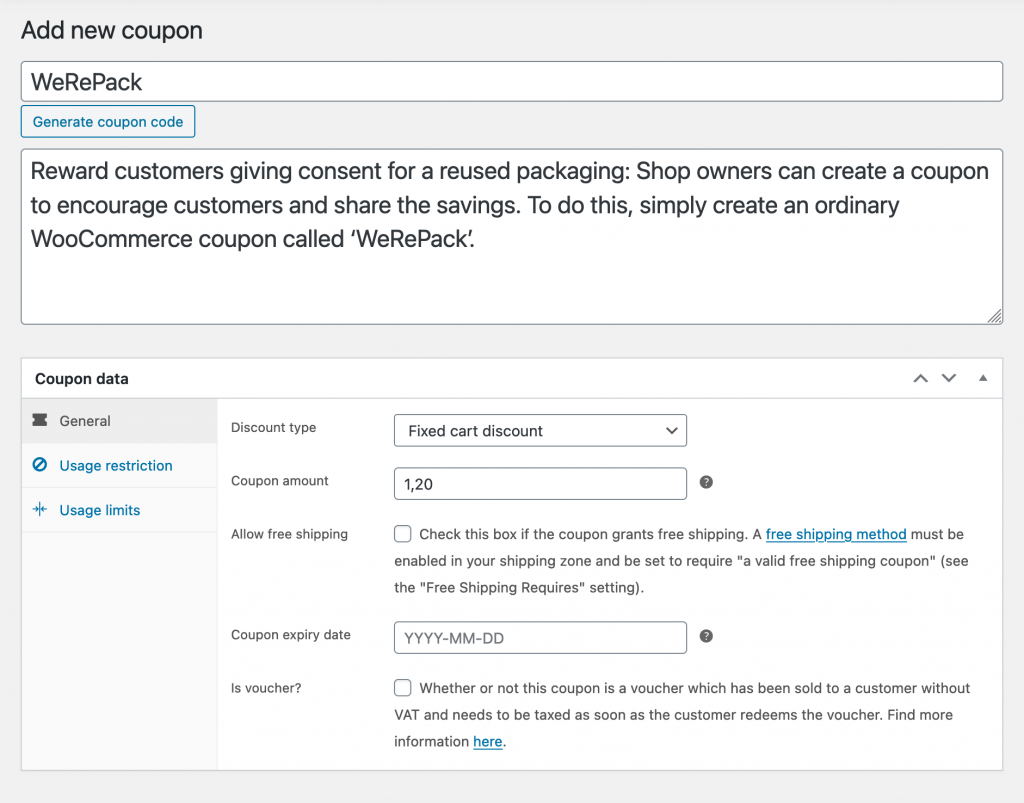Click the Discount type label

[x=274, y=428]
